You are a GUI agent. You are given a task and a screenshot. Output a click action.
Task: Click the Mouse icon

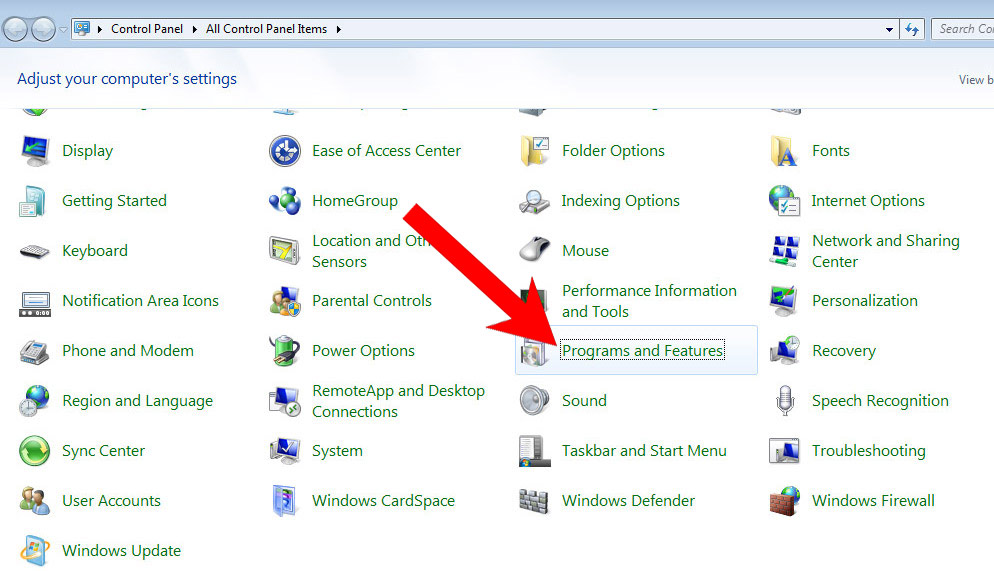click(534, 249)
